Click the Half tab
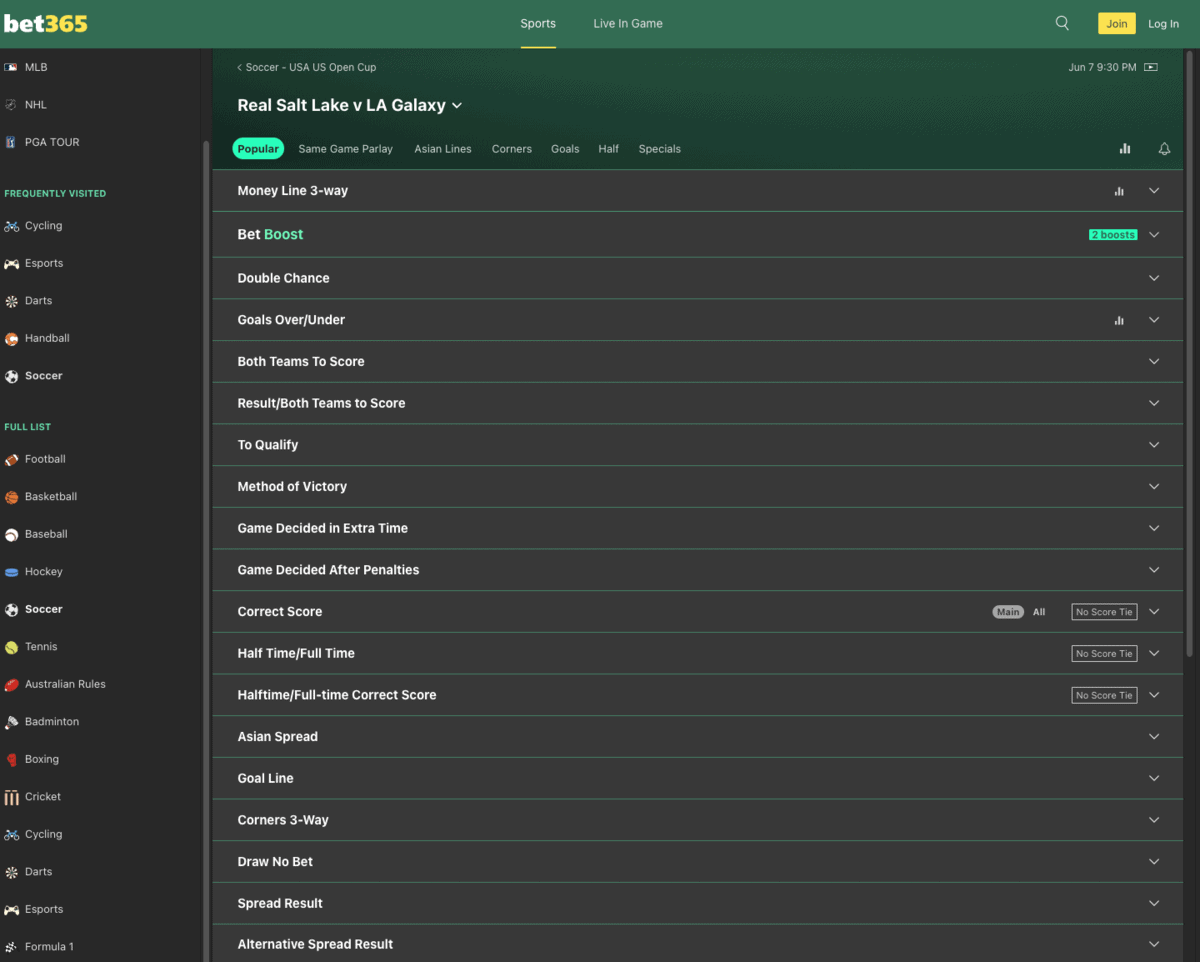The width and height of the screenshot is (1200, 962). click(609, 149)
